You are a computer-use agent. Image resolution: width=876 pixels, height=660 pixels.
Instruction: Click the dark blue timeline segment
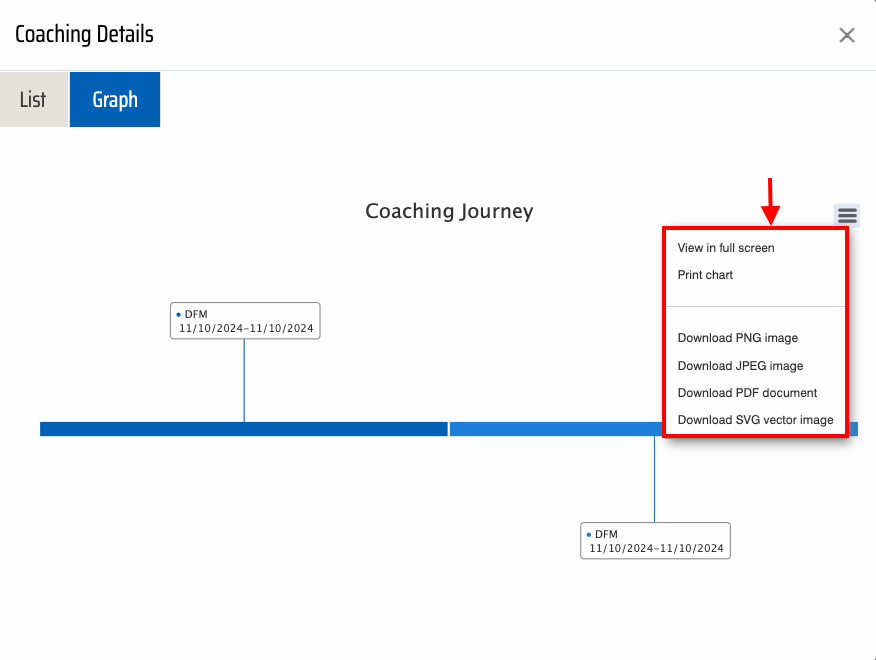coord(243,429)
